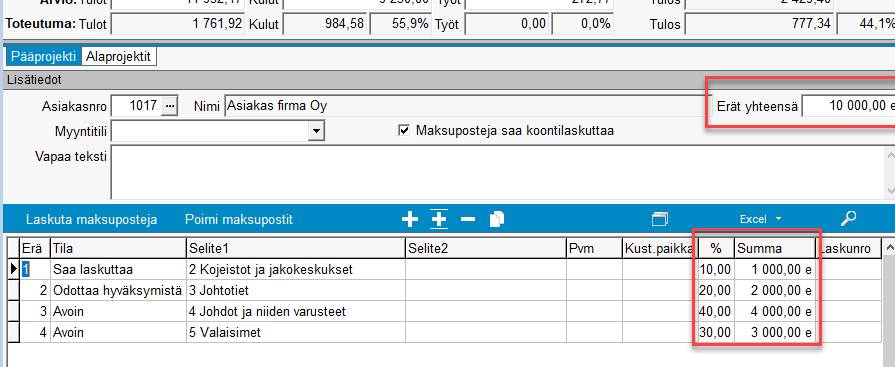Click the Kulut percentage 55,9%
The width and height of the screenshot is (895, 367).
click(x=400, y=25)
